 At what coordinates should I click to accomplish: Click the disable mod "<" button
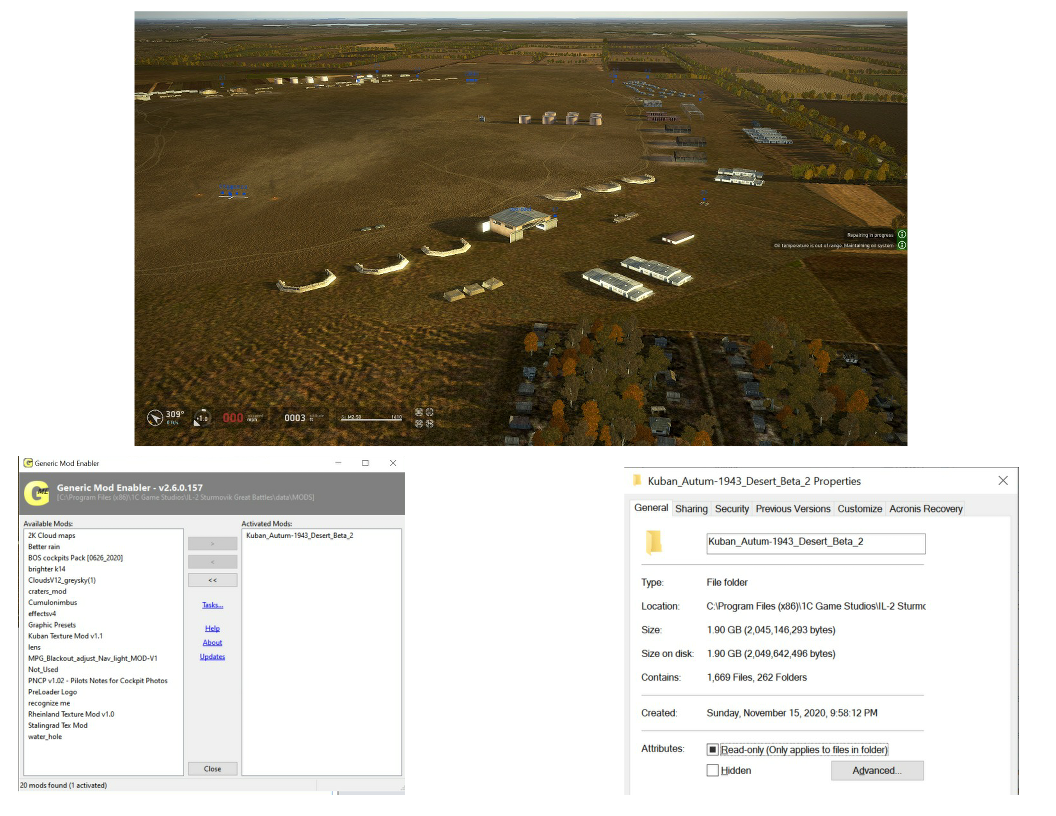point(212,562)
